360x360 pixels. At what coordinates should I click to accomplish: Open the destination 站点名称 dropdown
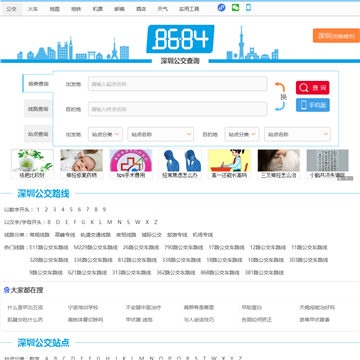pyautogui.click(x=297, y=134)
